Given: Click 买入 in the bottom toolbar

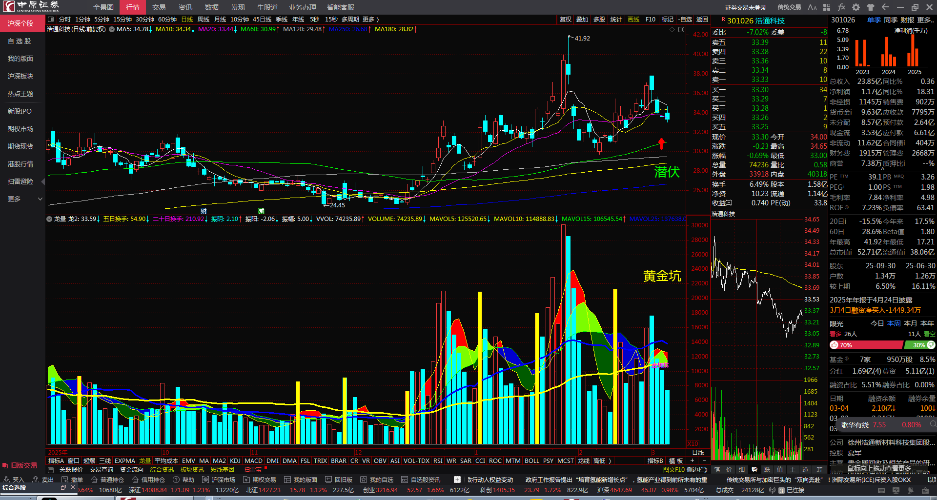Looking at the screenshot, I should point(15,480).
